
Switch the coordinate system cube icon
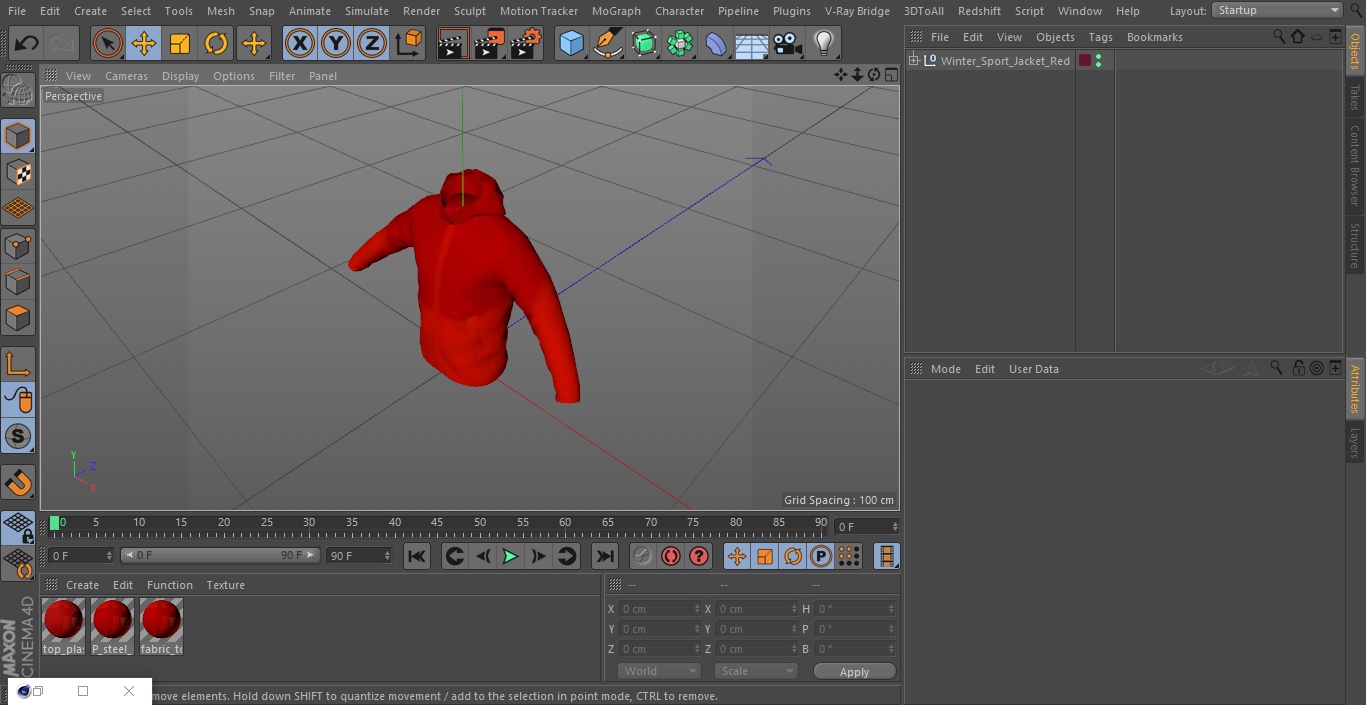point(409,44)
